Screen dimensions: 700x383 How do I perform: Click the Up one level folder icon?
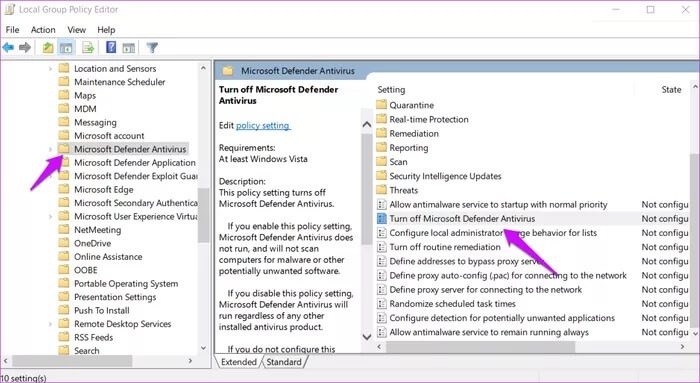click(x=48, y=47)
